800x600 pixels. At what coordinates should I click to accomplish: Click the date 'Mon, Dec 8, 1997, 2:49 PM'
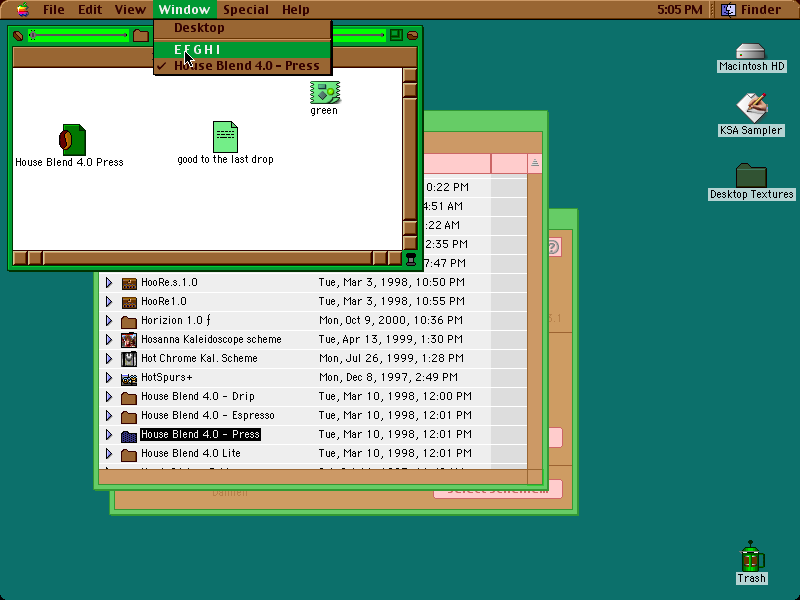click(x=388, y=378)
